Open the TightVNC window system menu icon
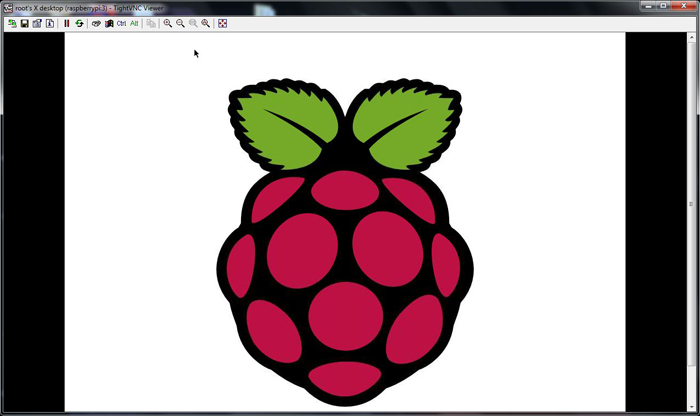 pos(8,8)
